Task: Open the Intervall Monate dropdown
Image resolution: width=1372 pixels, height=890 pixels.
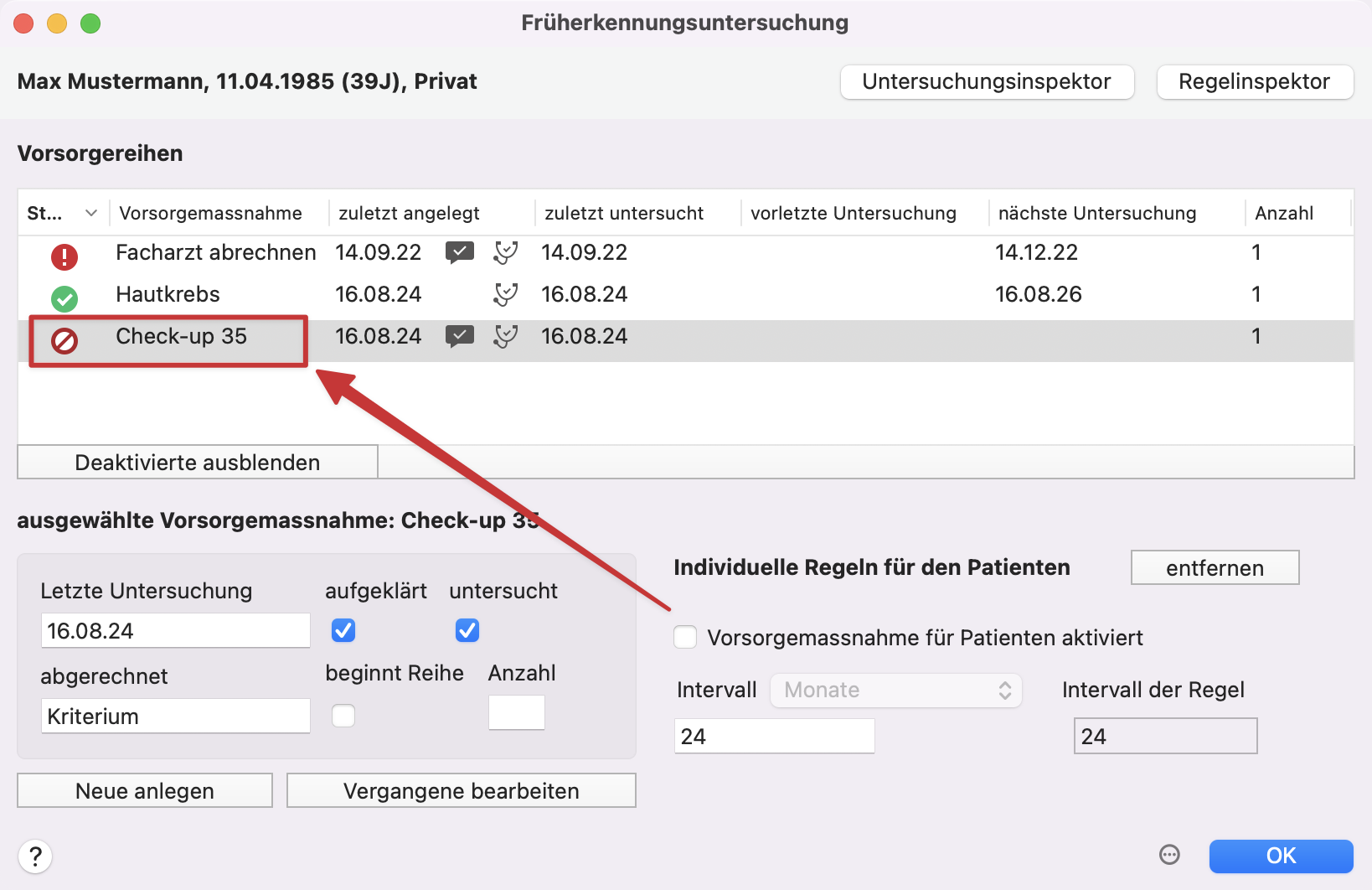Action: pyautogui.click(x=896, y=691)
